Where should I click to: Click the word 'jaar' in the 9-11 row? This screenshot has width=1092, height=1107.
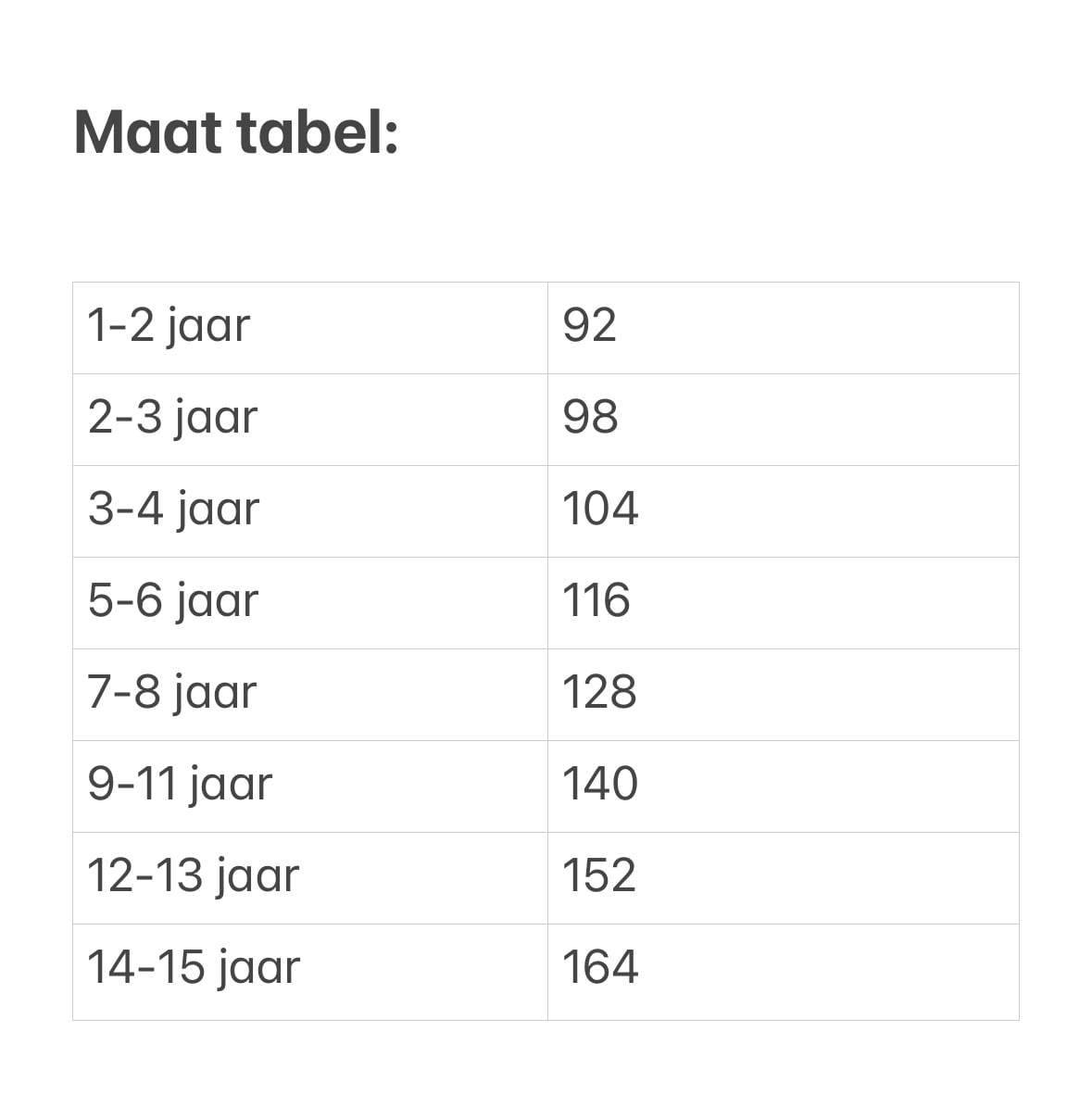point(231,786)
